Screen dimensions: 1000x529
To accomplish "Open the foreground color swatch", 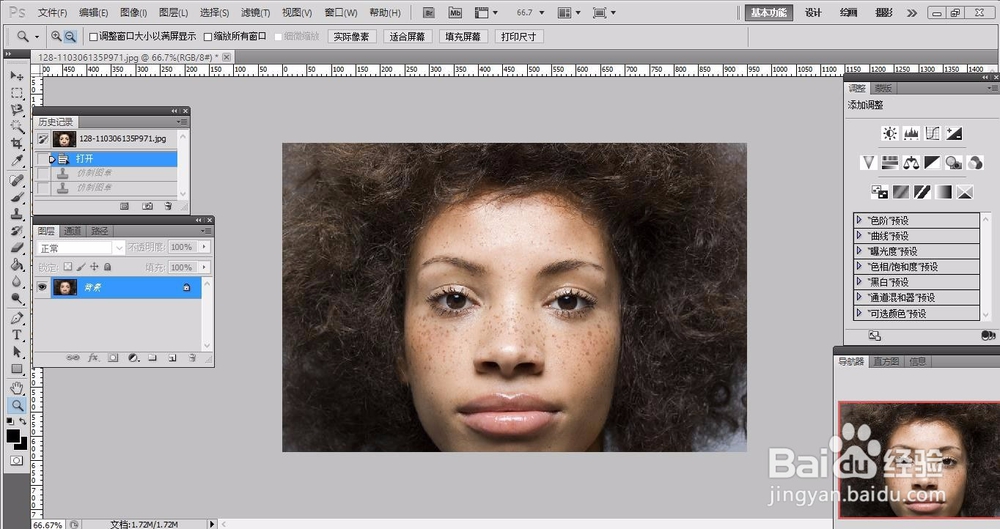I will 13,436.
